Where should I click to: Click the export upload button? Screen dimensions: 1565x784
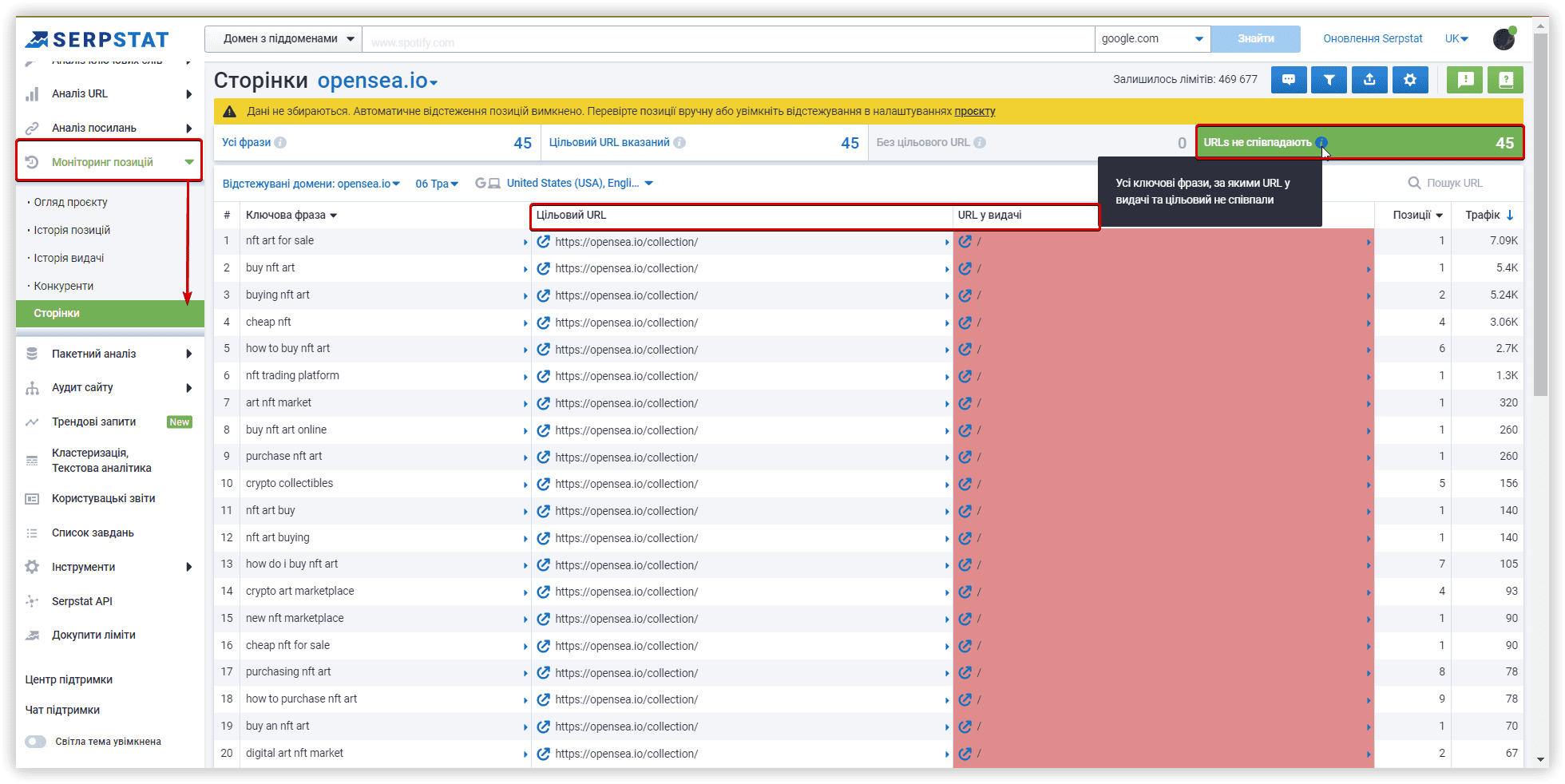point(1369,80)
